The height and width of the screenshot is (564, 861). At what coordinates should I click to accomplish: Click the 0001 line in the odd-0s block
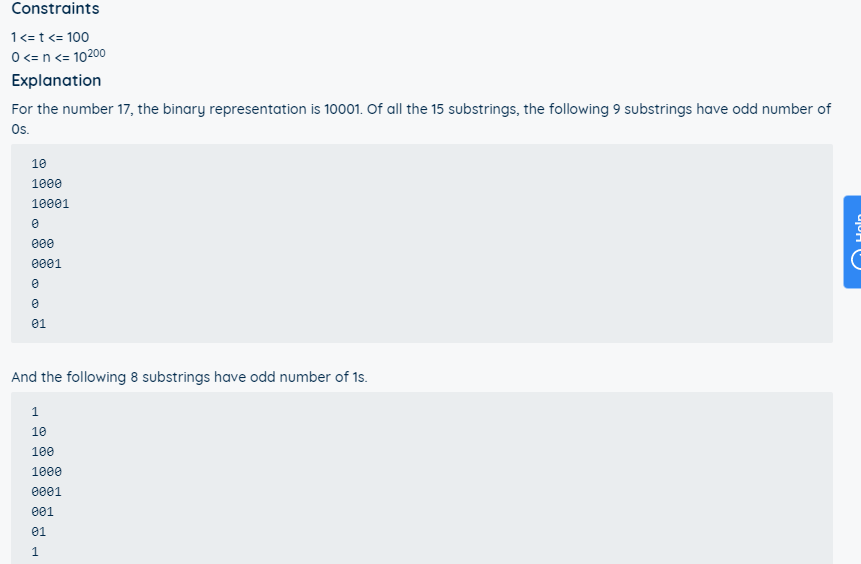(x=46, y=264)
